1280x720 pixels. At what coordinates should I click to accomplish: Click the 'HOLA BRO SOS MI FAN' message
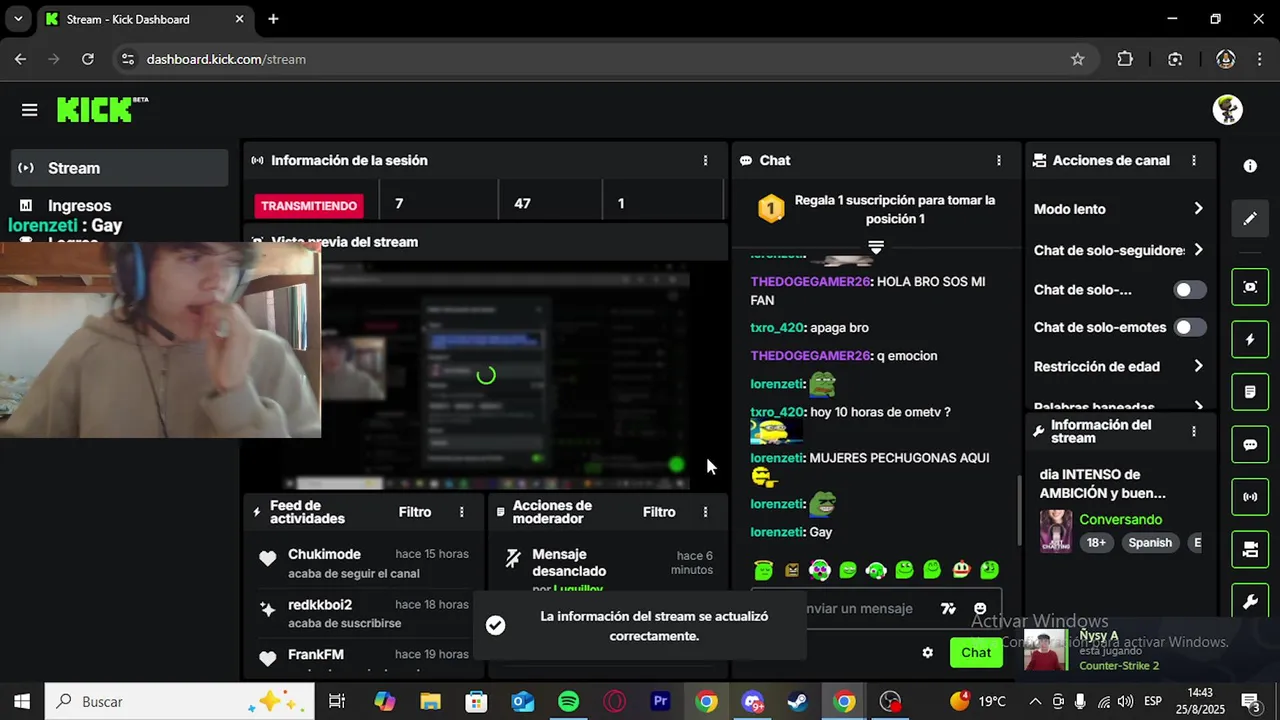tap(868, 291)
